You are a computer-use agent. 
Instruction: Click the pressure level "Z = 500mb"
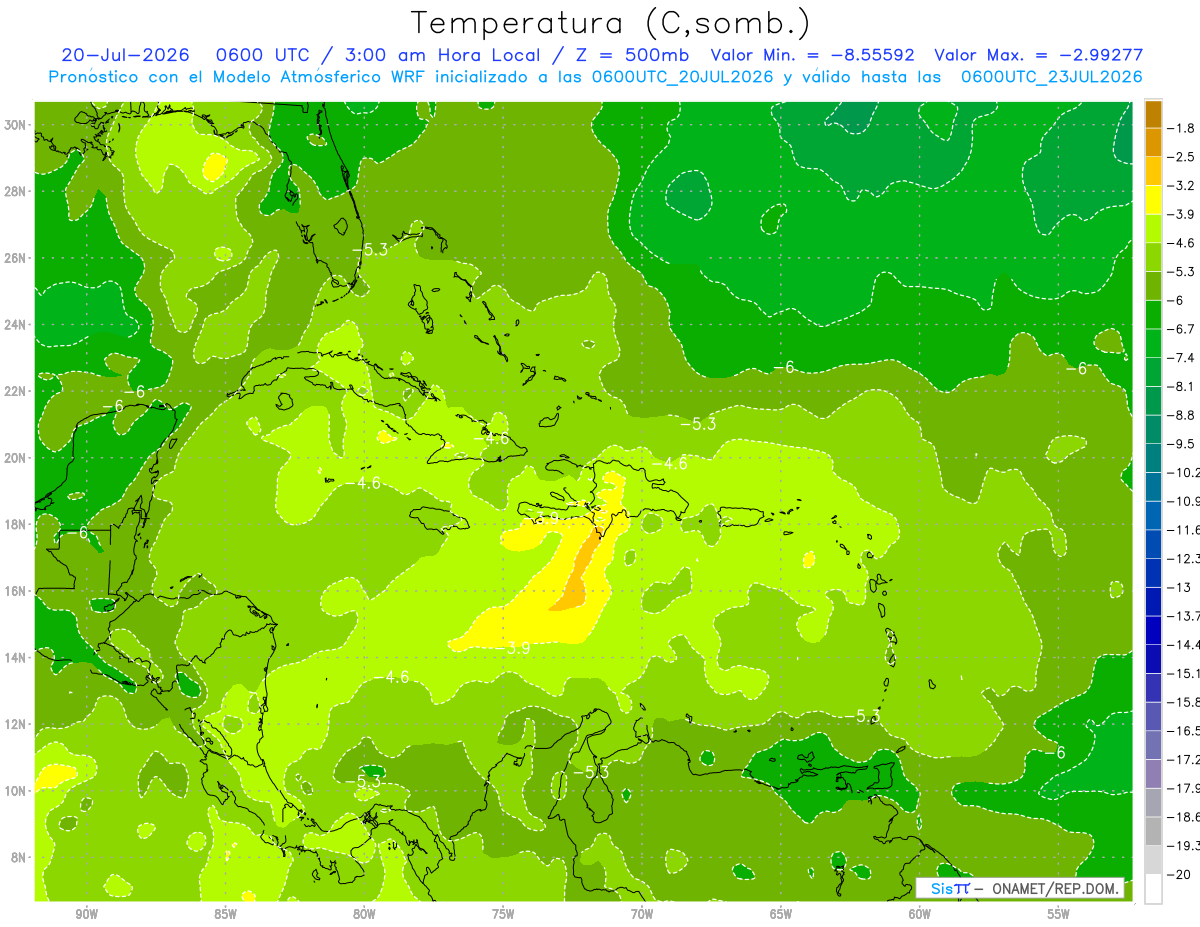click(632, 55)
